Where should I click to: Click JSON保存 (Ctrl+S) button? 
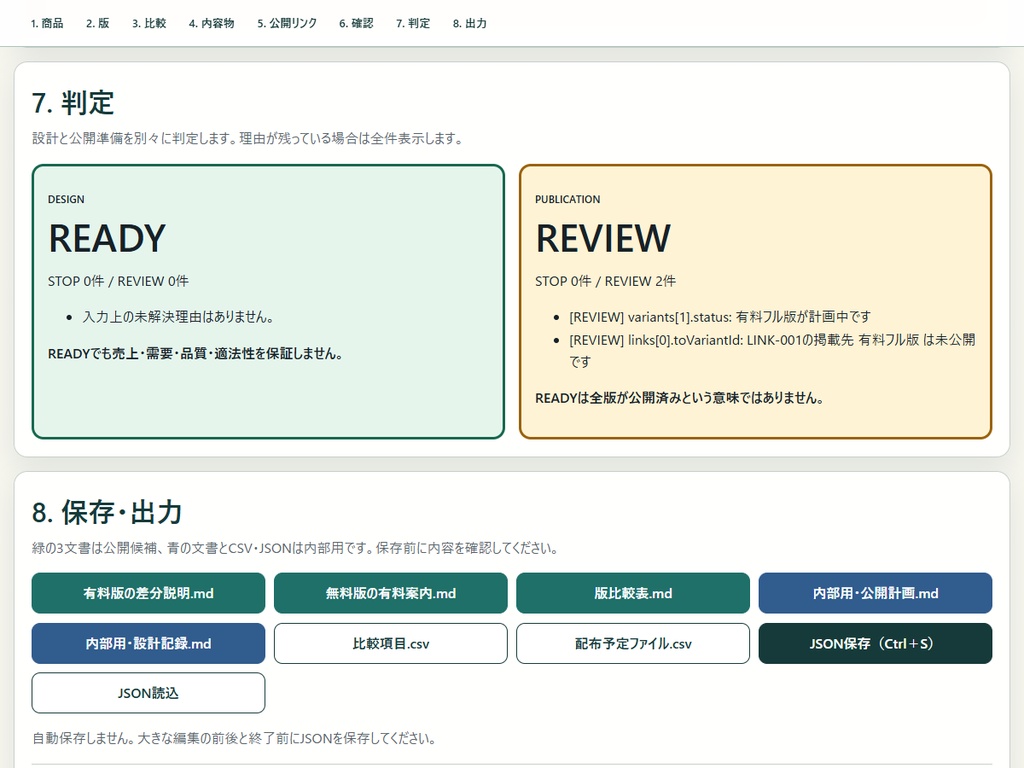coord(875,643)
